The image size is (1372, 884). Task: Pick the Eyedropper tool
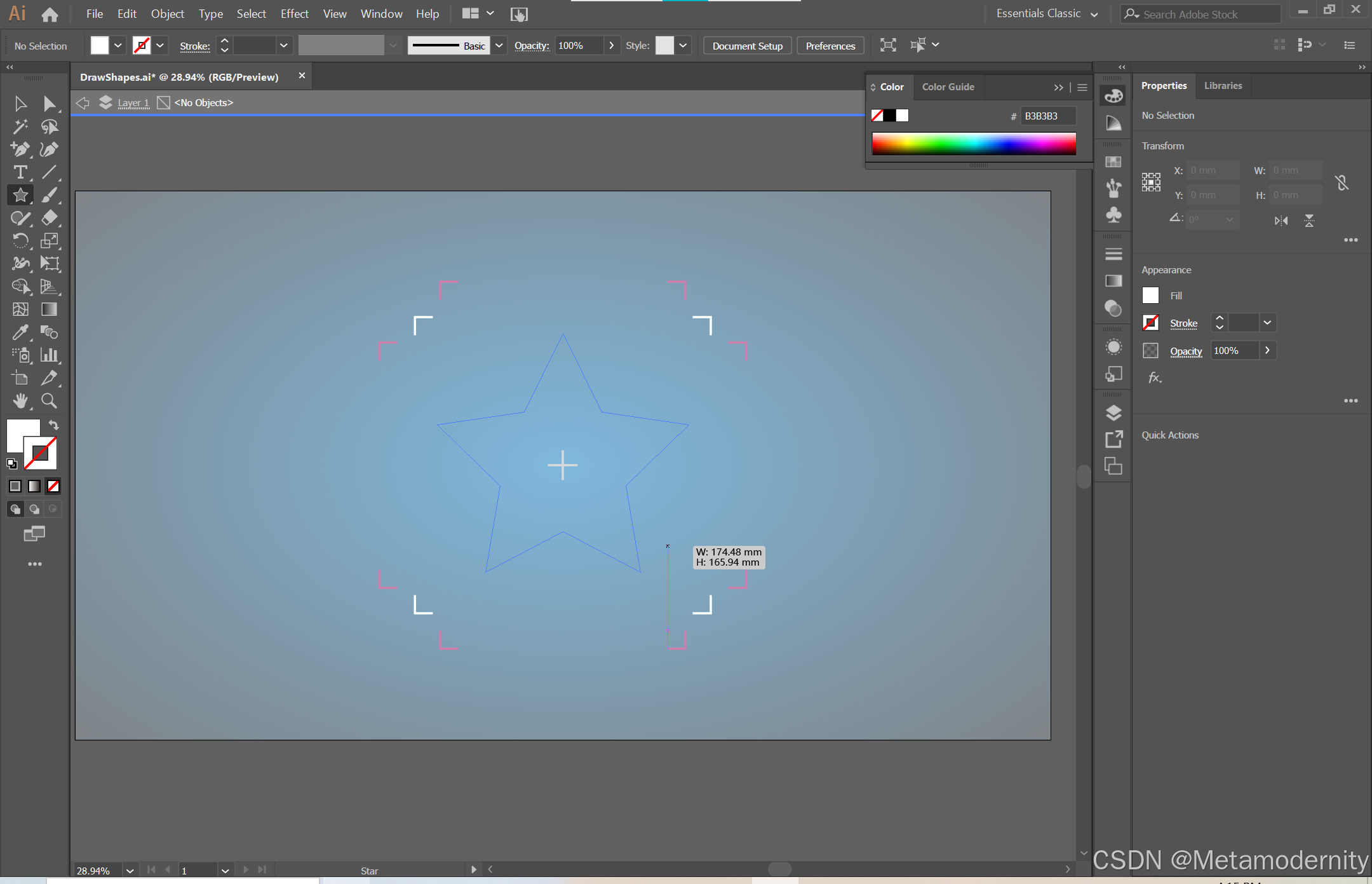click(20, 332)
